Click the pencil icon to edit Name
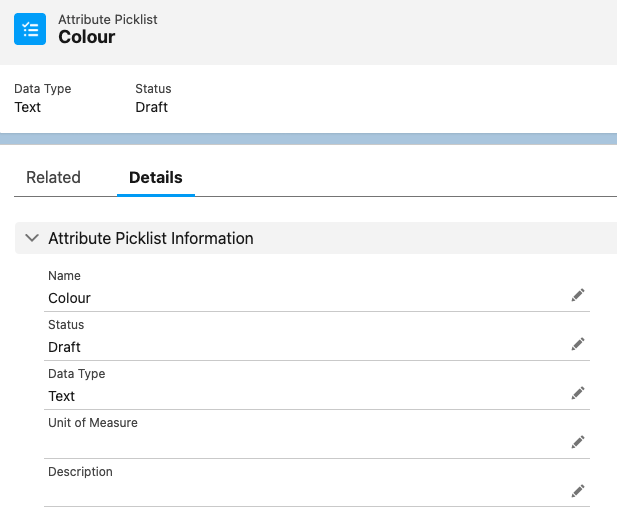Viewport: 617px width, 520px height. (577, 295)
